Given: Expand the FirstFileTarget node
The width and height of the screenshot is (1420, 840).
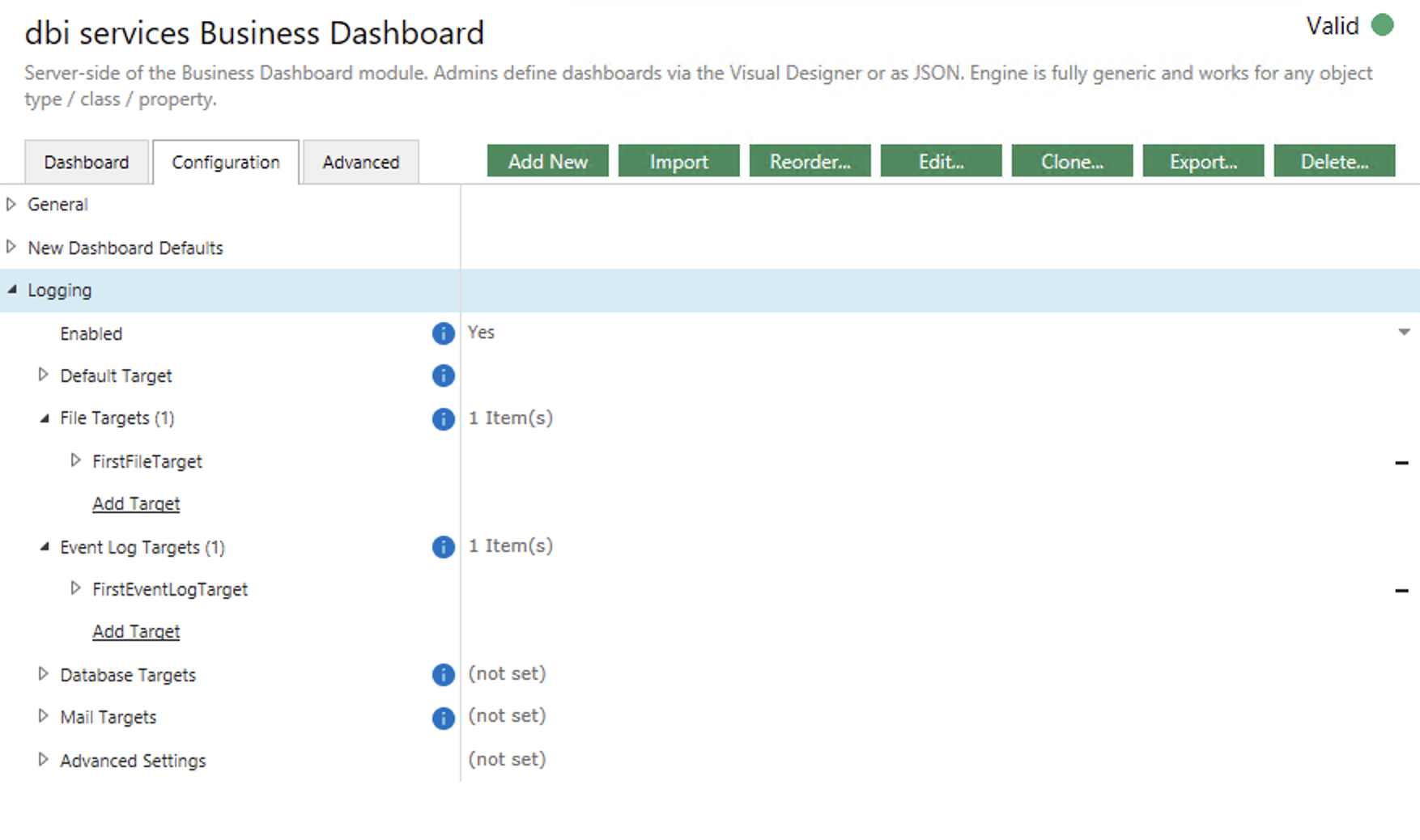Looking at the screenshot, I should pyautogui.click(x=76, y=460).
